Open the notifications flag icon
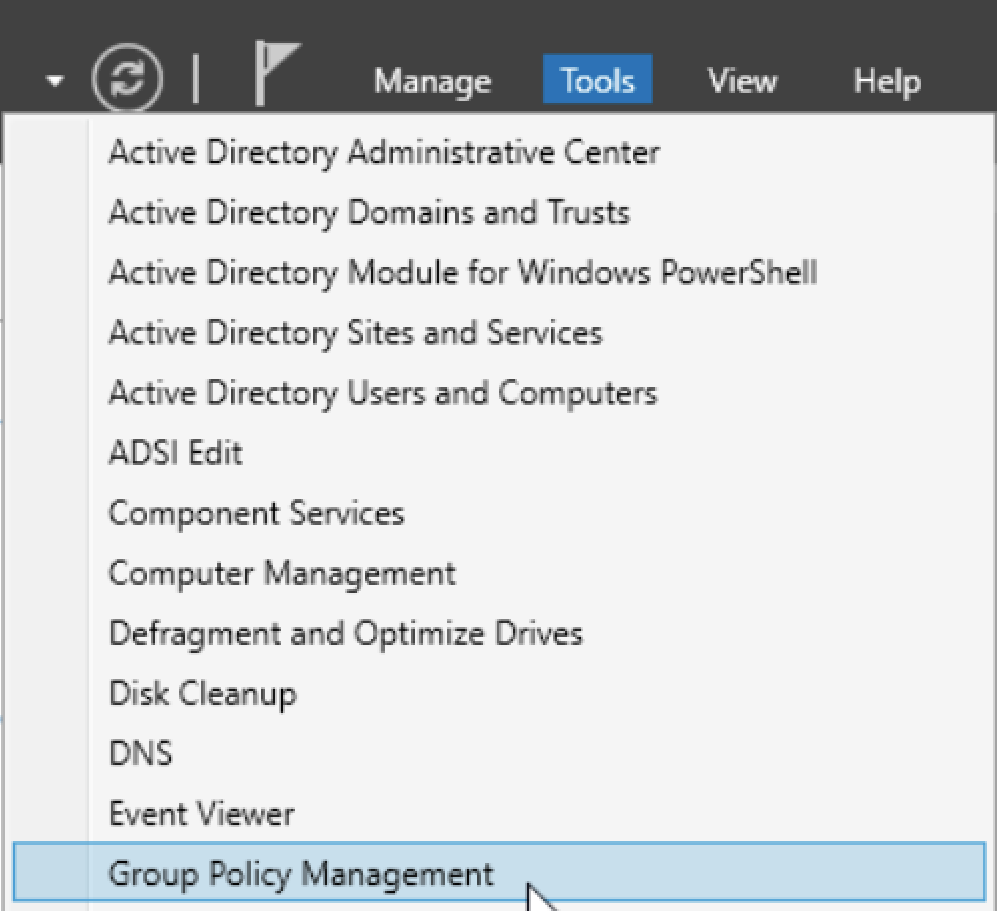 (276, 73)
